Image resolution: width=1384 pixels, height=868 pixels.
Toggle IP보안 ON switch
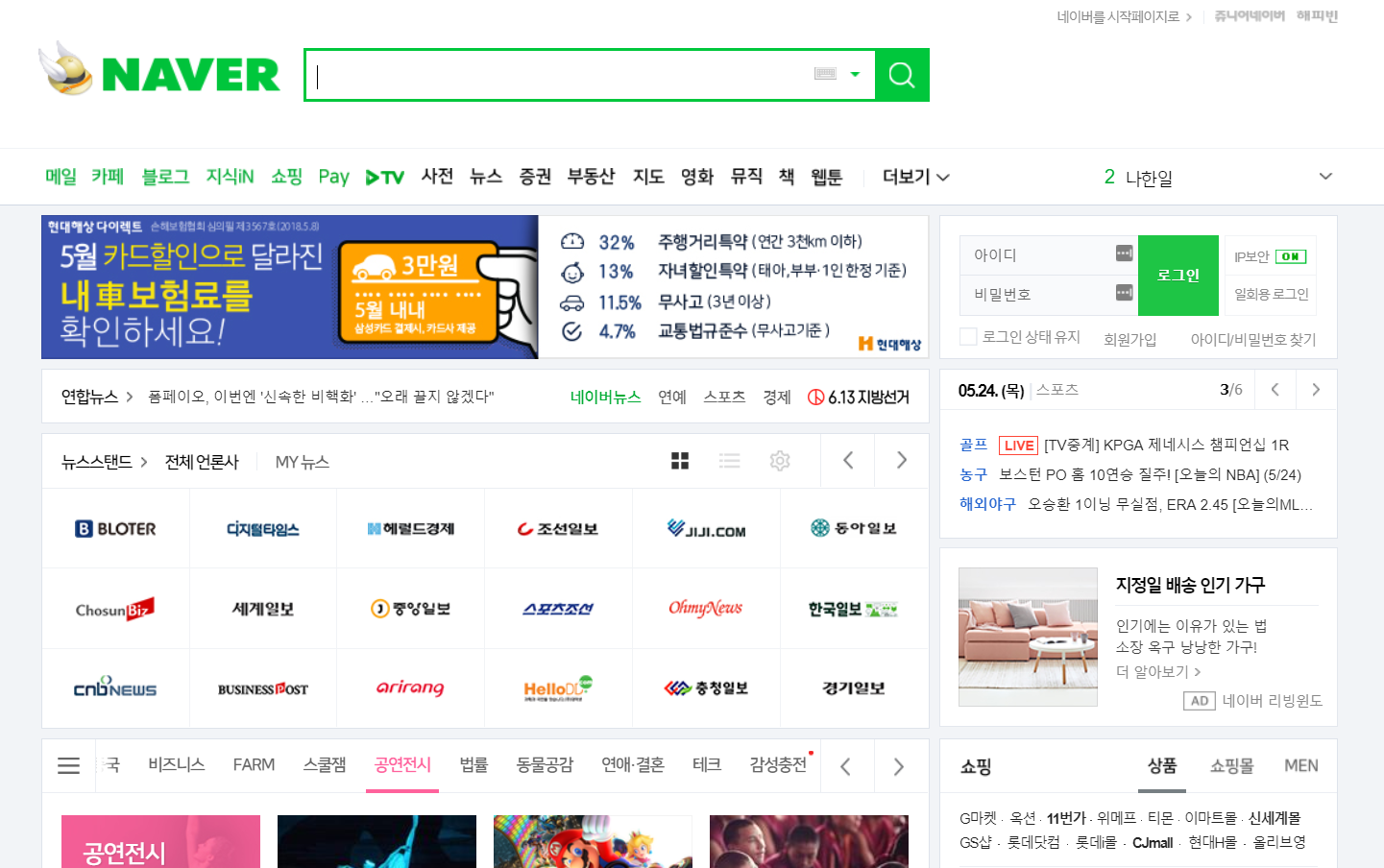1290,256
